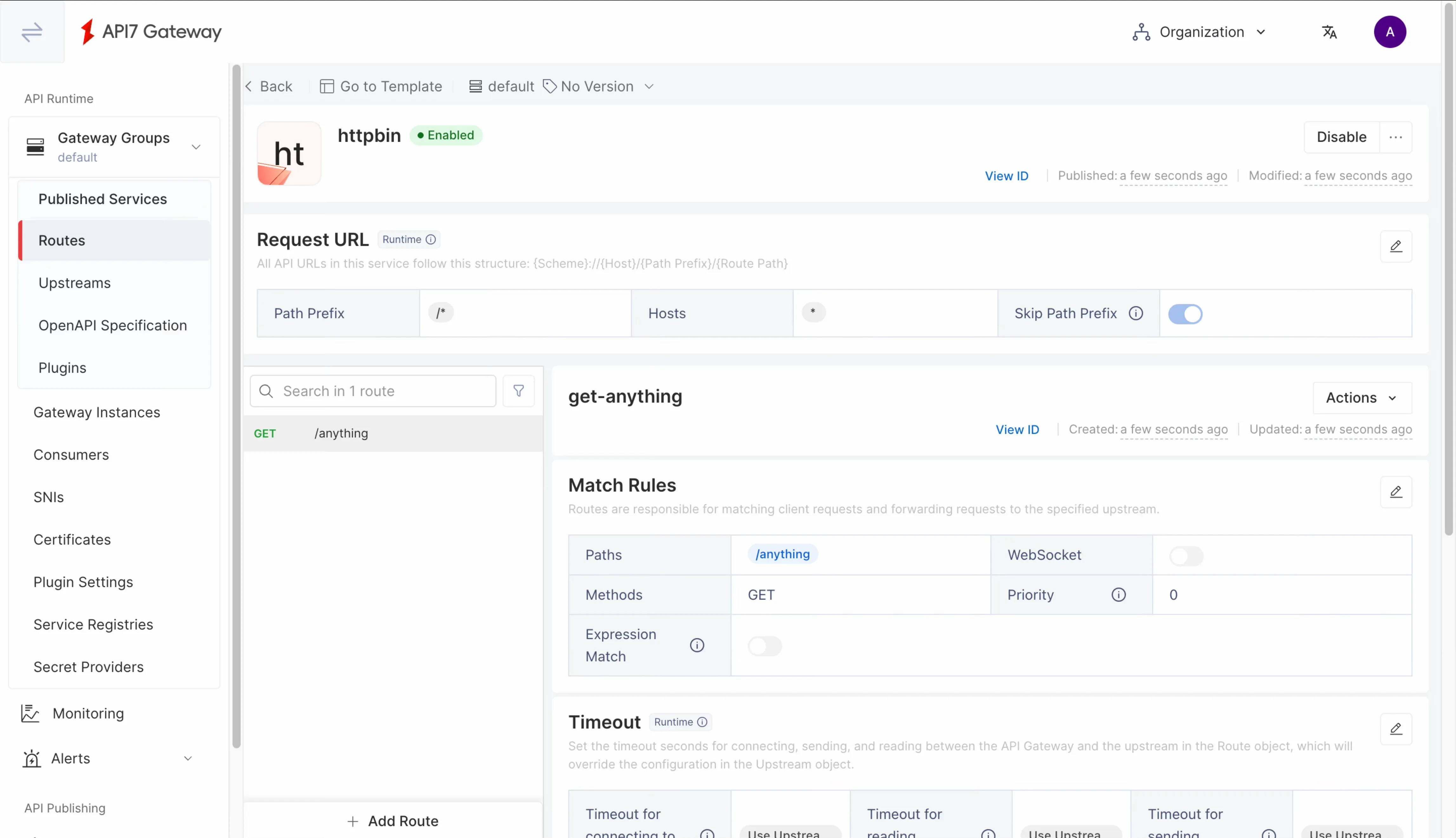Open Upstreams in the sidebar
This screenshot has height=838, width=1456.
pos(74,283)
